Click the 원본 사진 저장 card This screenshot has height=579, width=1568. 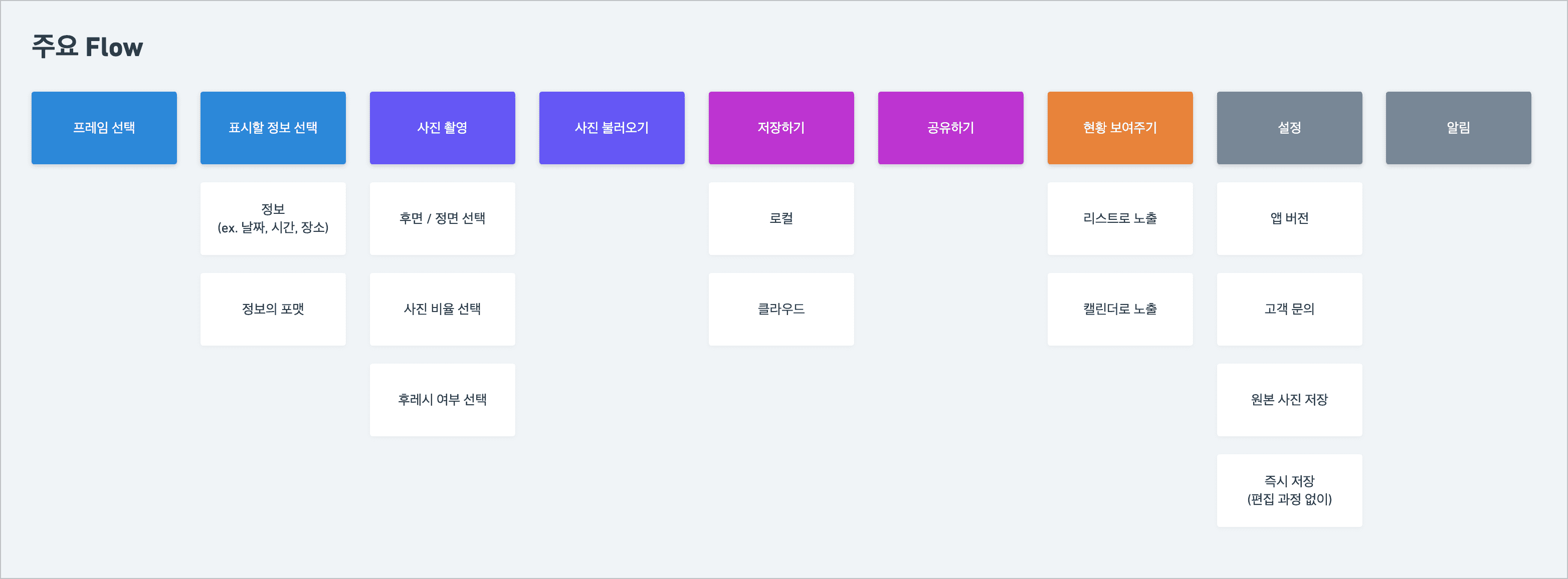tap(1289, 400)
